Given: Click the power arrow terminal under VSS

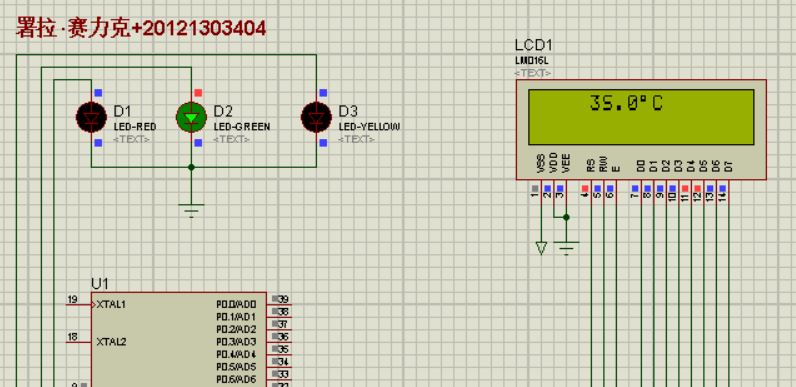Looking at the screenshot, I should point(541,248).
